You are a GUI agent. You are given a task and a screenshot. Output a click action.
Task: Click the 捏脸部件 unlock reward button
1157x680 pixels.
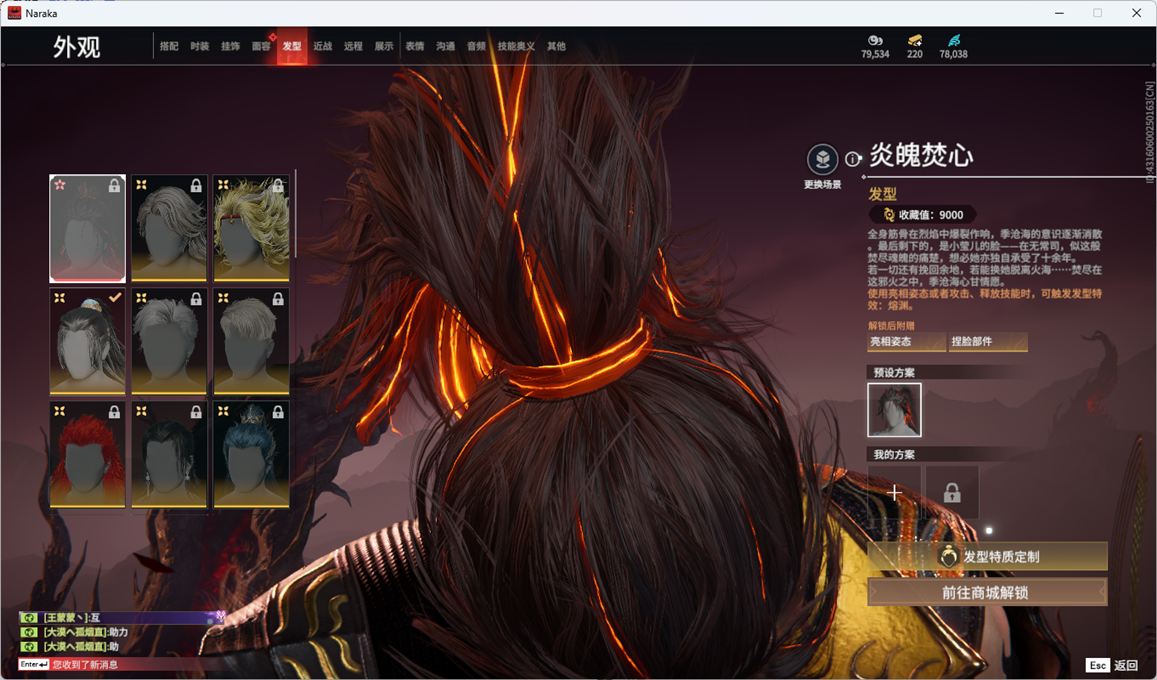(x=987, y=342)
